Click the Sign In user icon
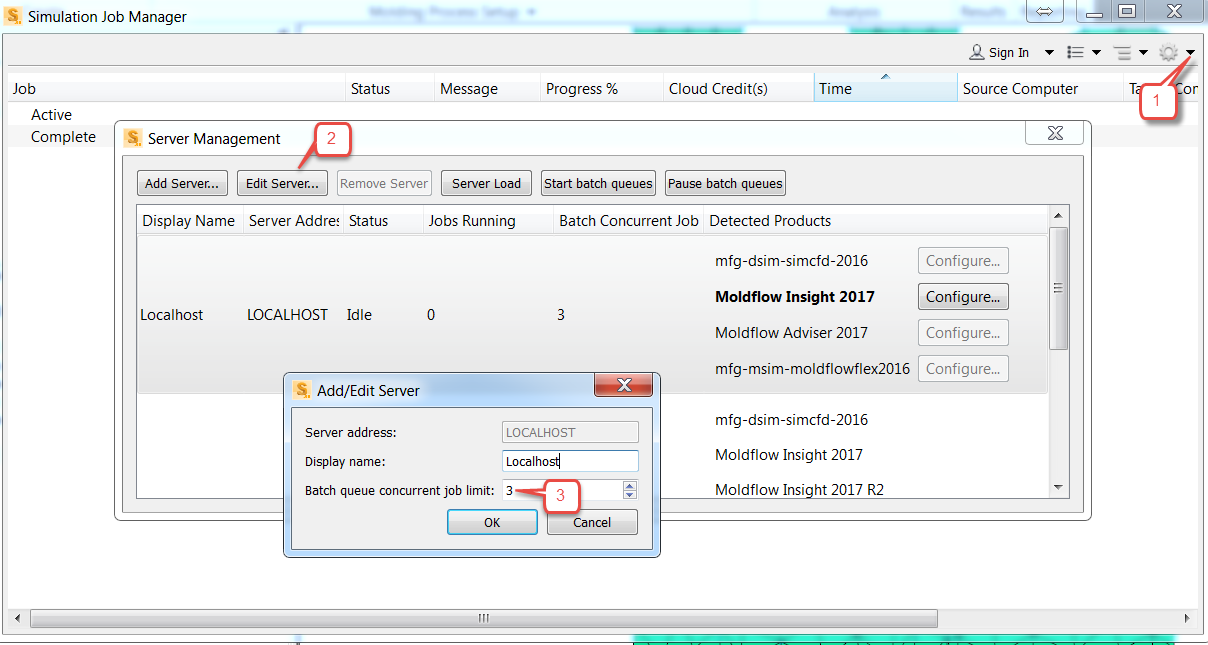The width and height of the screenshot is (1208, 645). point(975,51)
